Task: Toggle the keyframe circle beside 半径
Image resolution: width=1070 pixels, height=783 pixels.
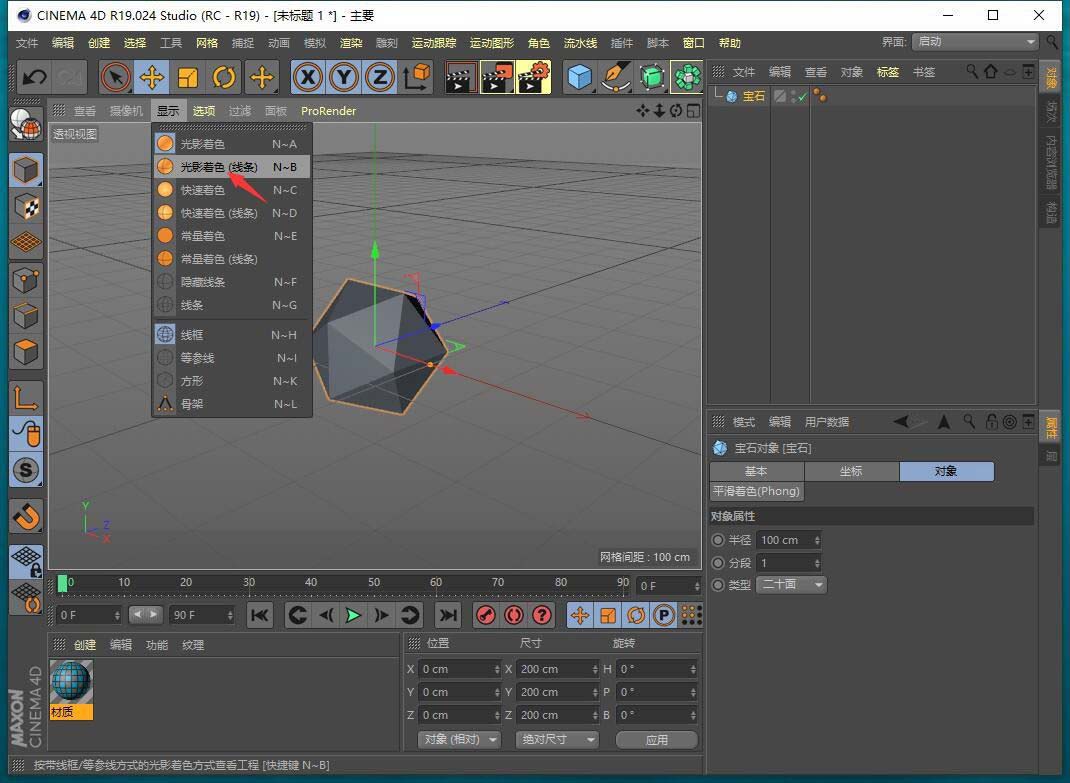Action: (x=717, y=540)
